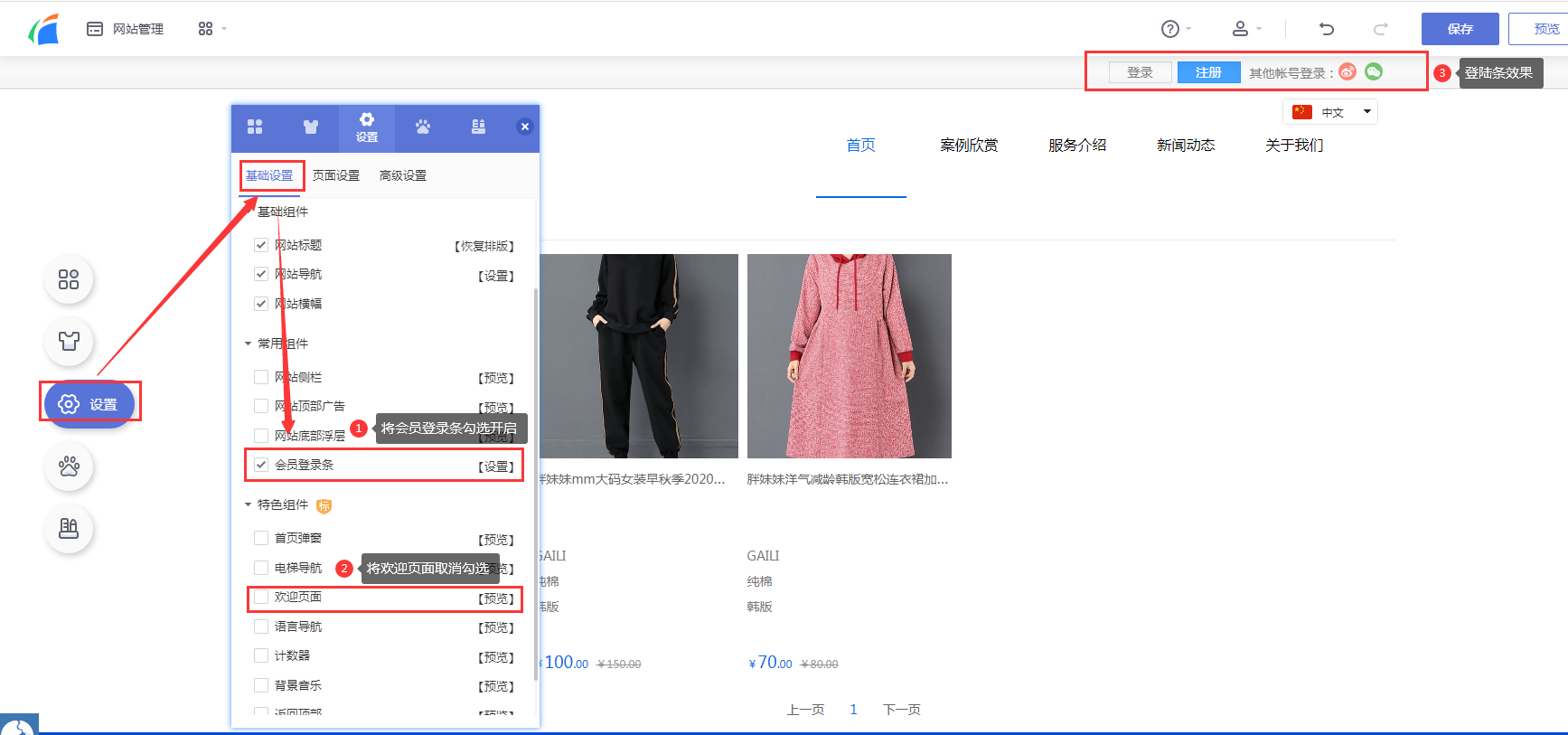Enable 首页弹窗 checkbox

(261, 538)
